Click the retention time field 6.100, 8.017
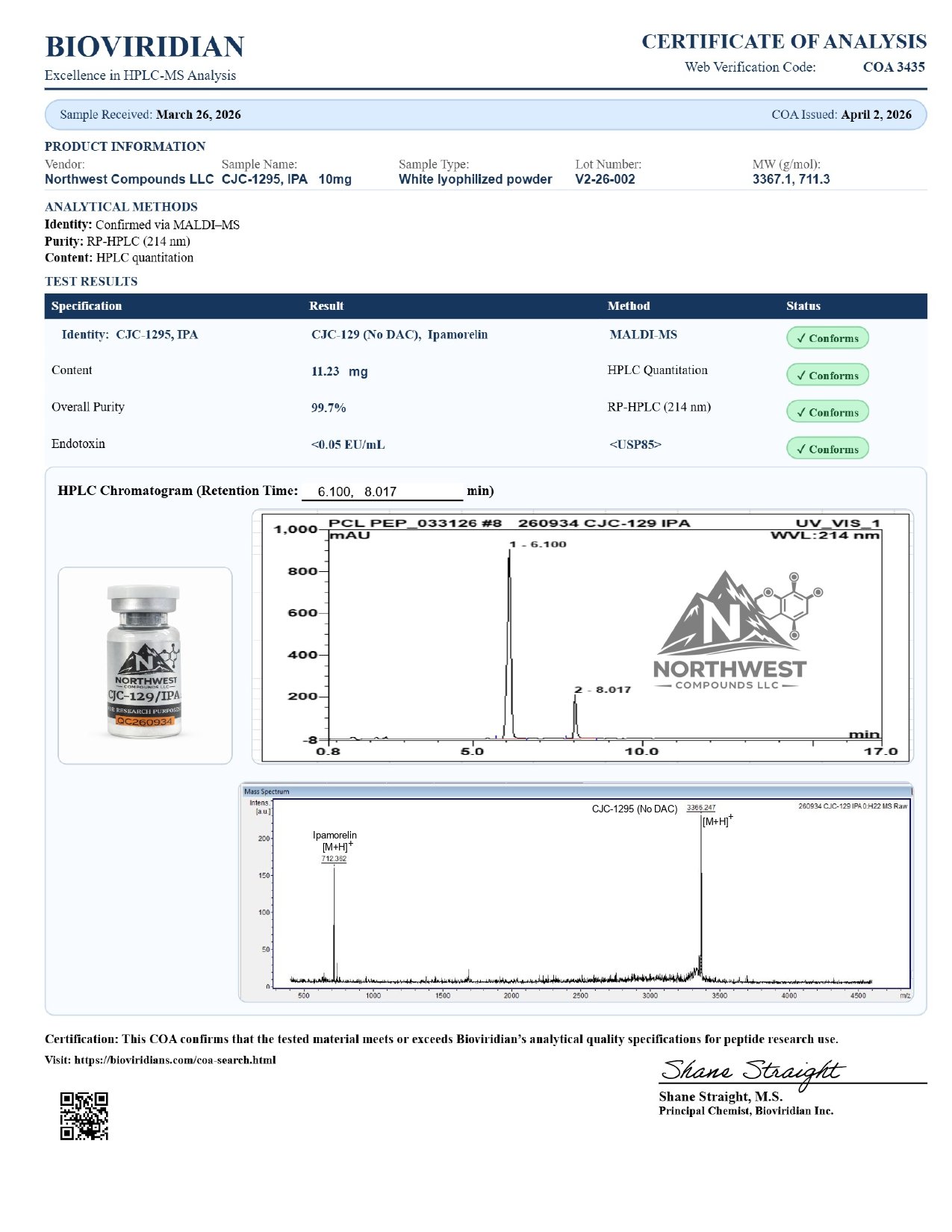Screen dimensions: 952x1232 point(382,491)
